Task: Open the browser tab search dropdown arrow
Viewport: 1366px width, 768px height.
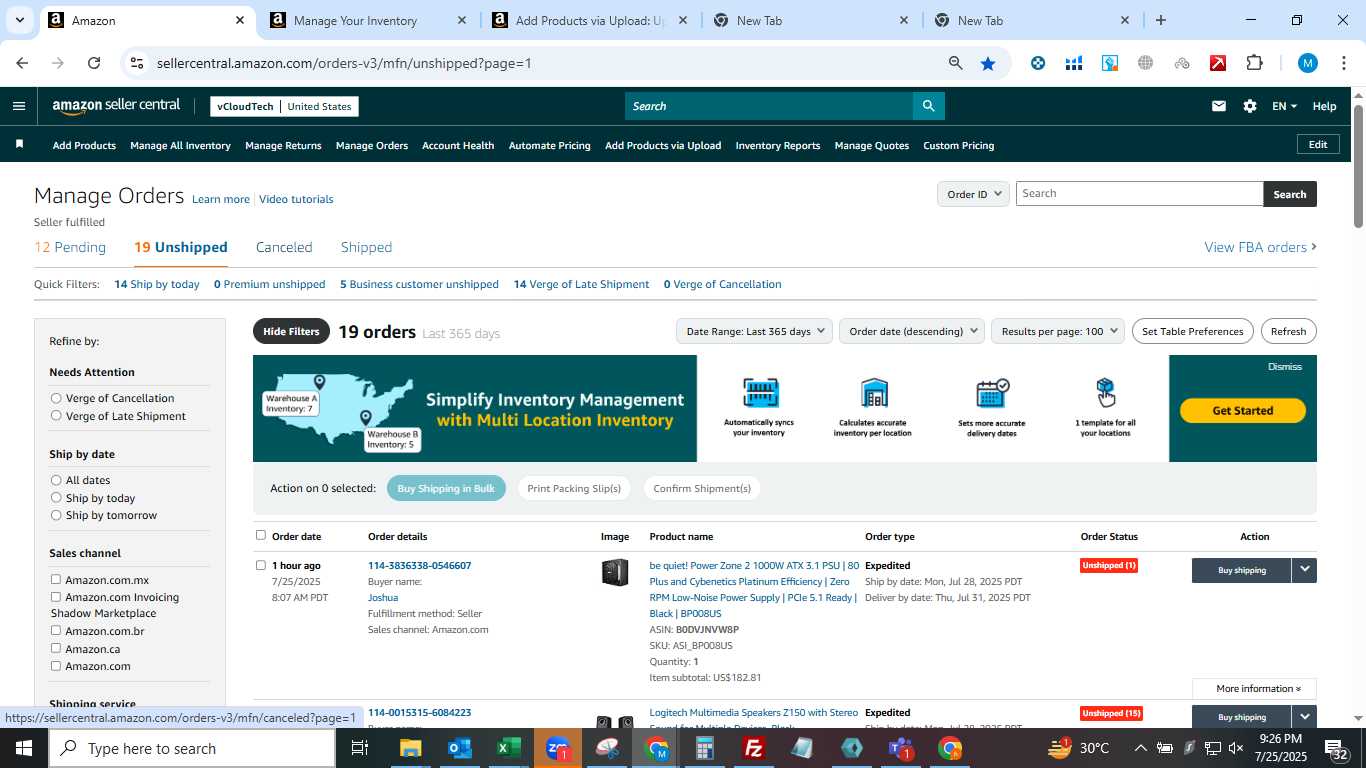Action: pos(19,20)
